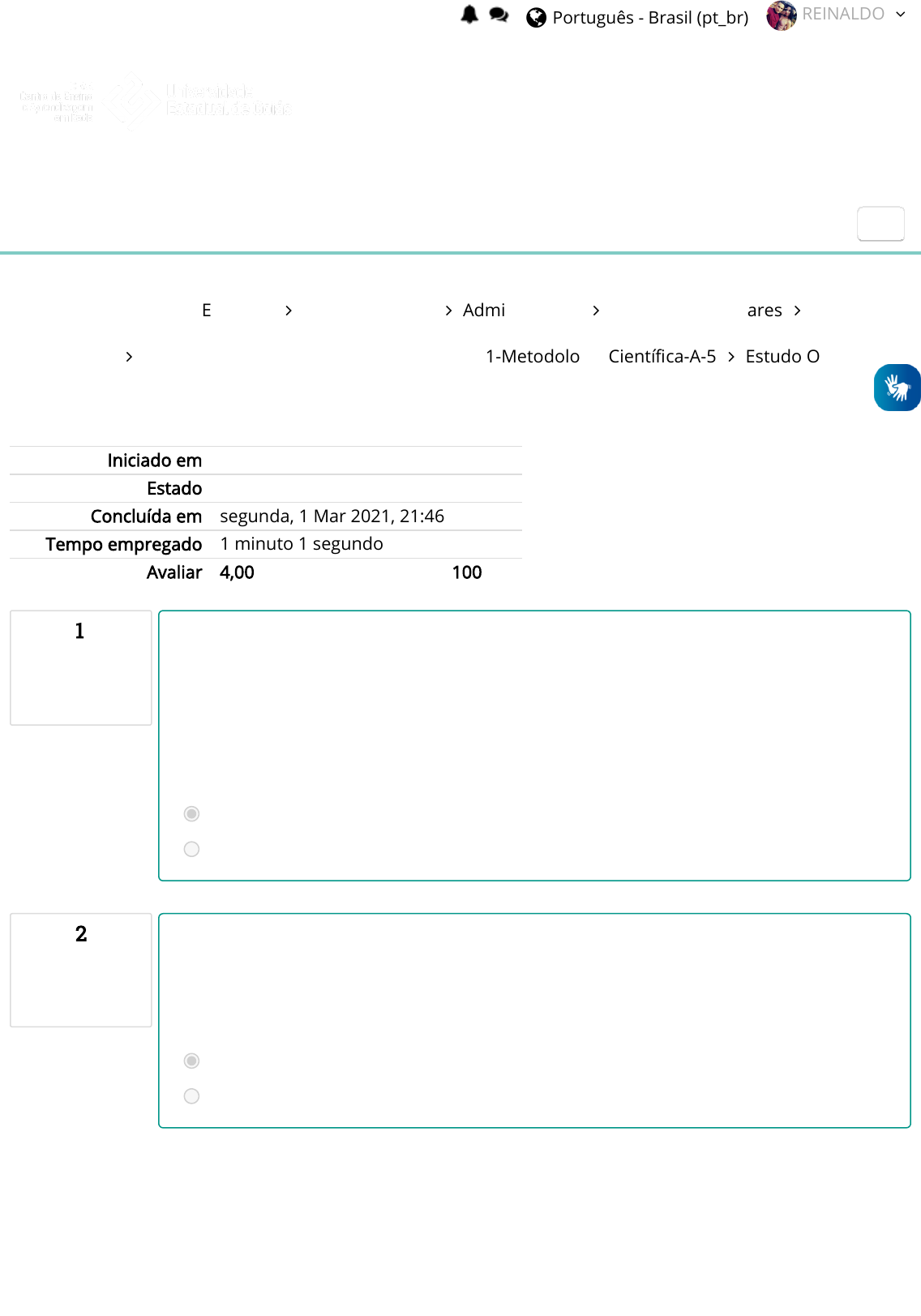Navigate to the 'Científica-A-5' breadcrumb
Viewport: 921px width, 1316px height.
point(662,357)
